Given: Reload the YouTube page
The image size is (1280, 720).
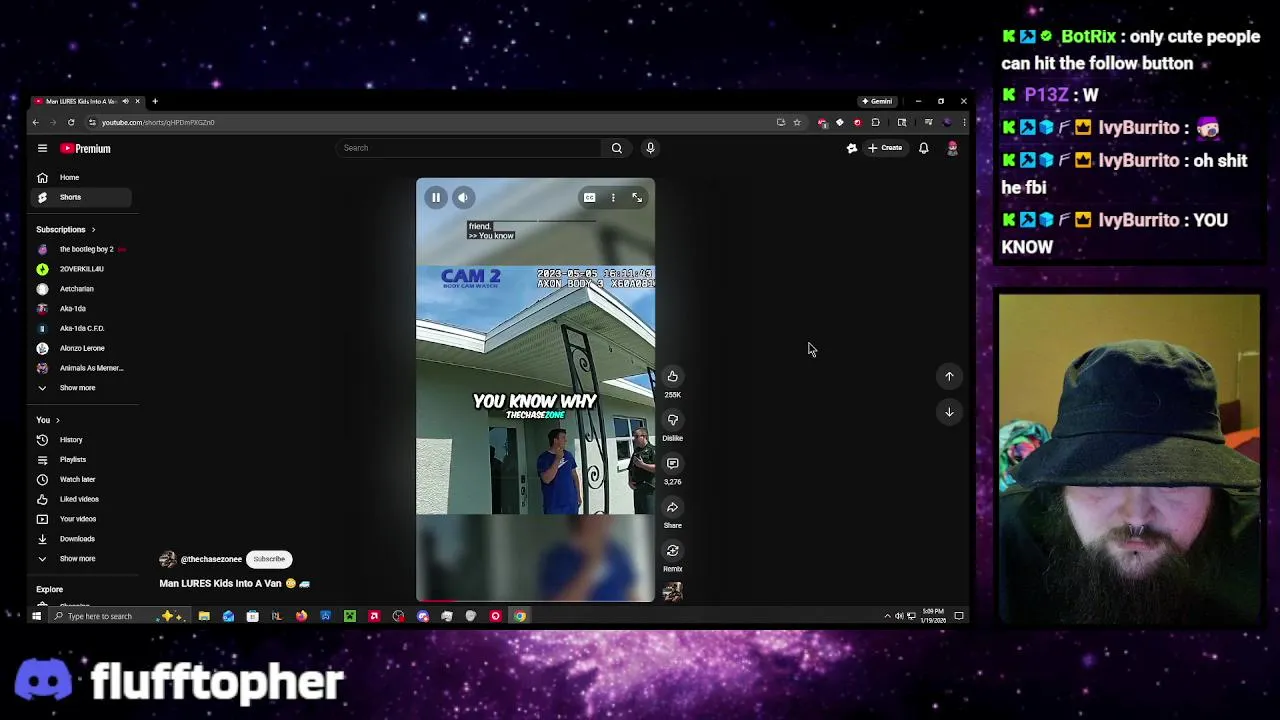Looking at the screenshot, I should (x=71, y=122).
